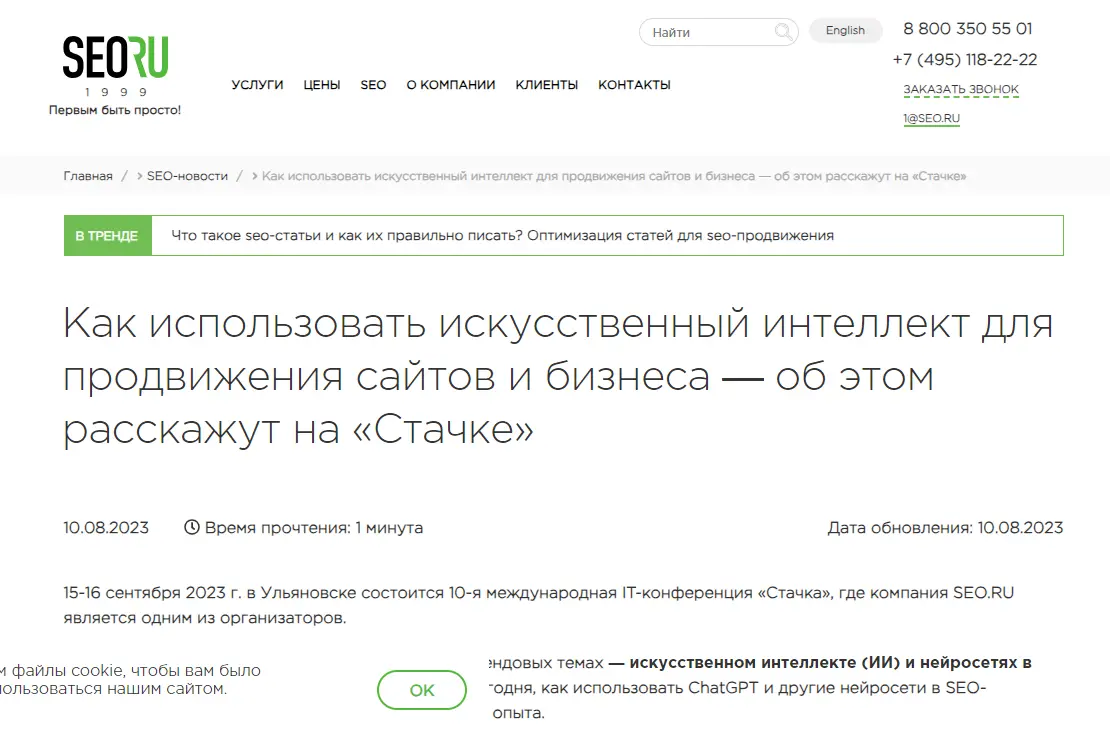
Task: Click the article headline text
Action: click(x=558, y=376)
